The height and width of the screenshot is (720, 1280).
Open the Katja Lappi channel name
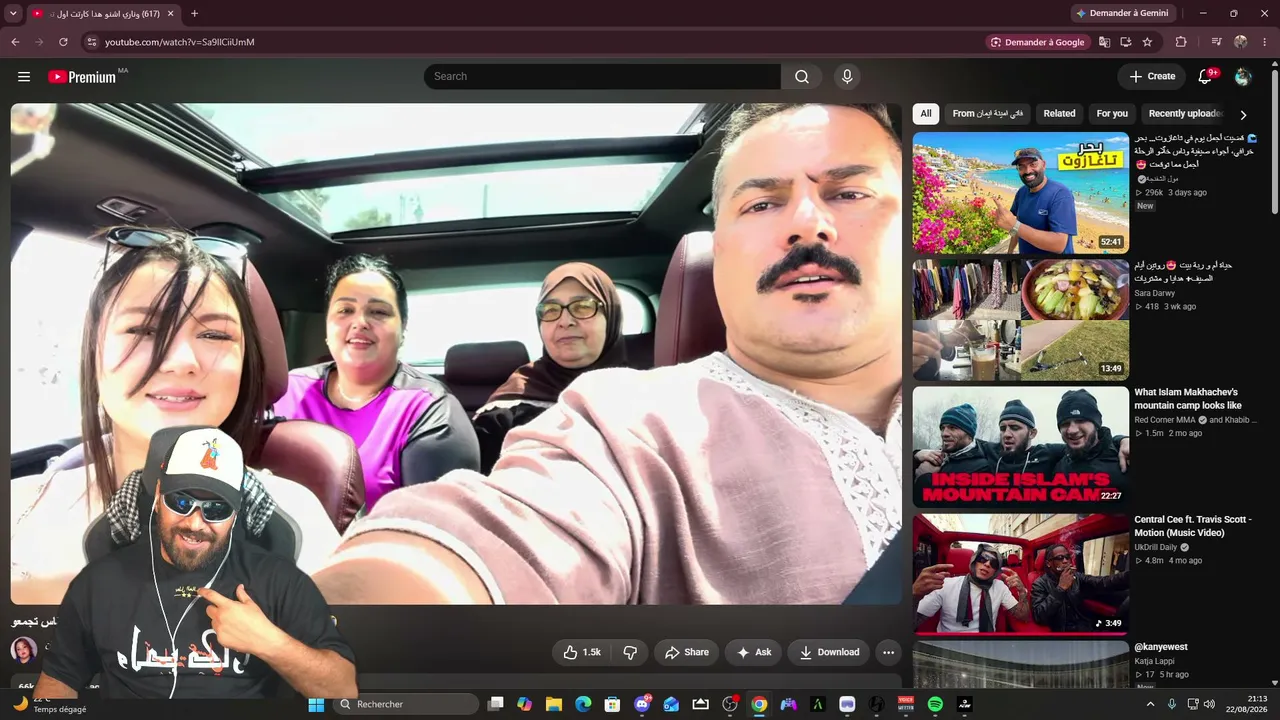pyautogui.click(x=1155, y=661)
